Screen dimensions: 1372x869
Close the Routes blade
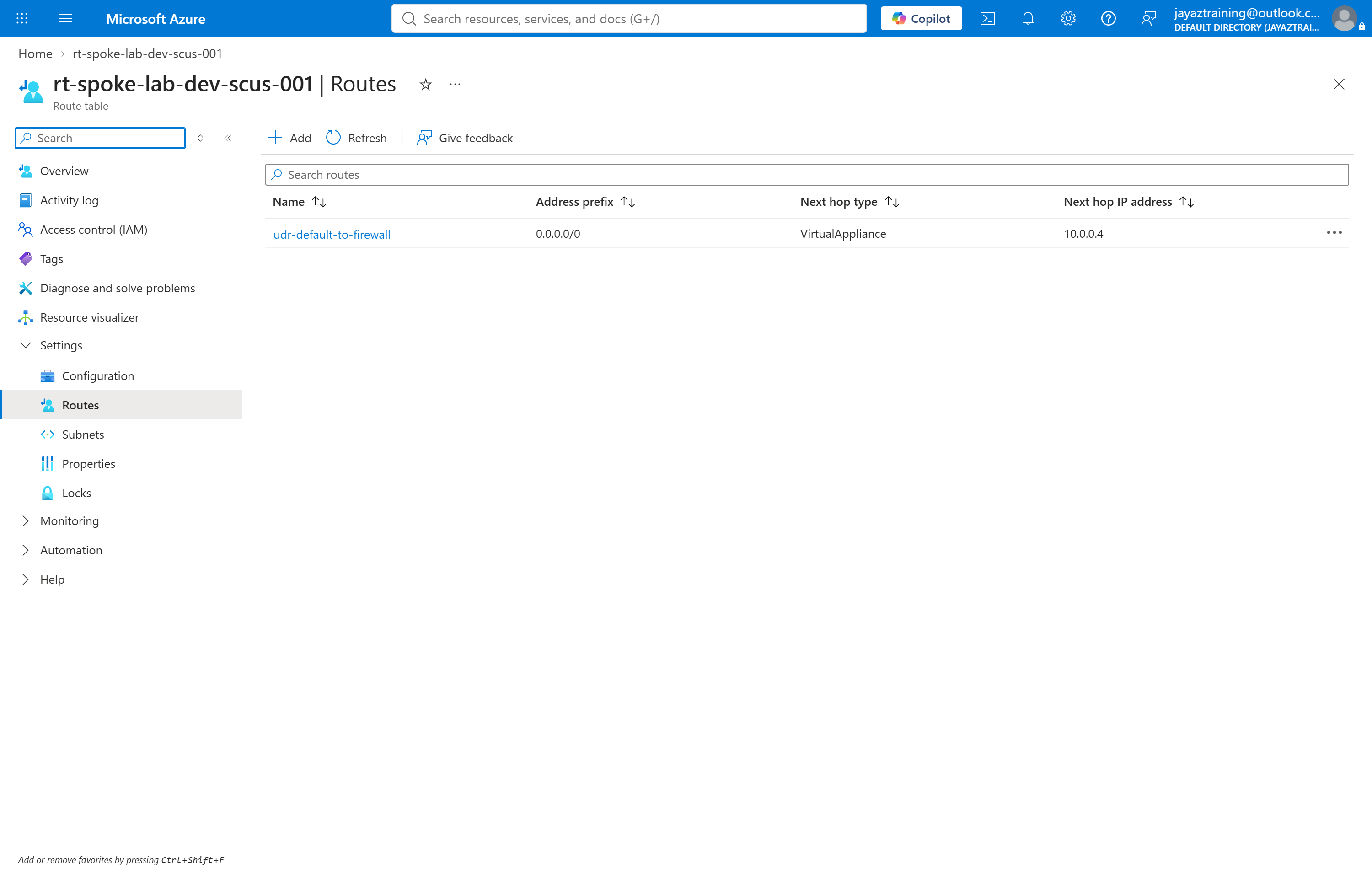[x=1338, y=84]
